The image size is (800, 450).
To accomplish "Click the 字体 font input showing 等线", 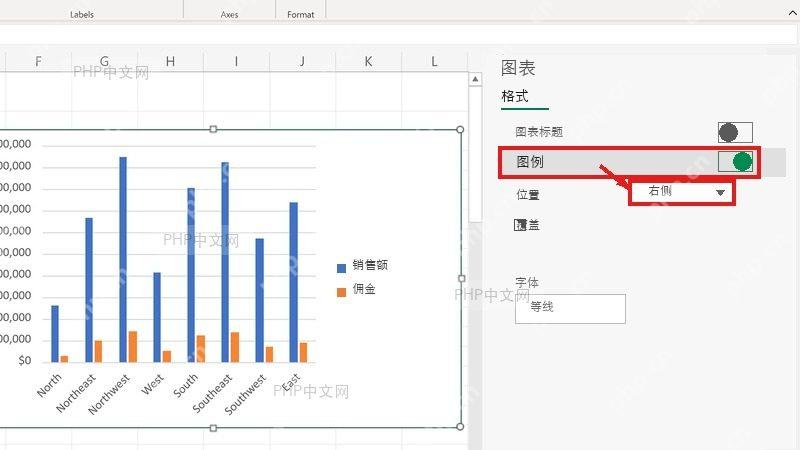I will tap(570, 309).
